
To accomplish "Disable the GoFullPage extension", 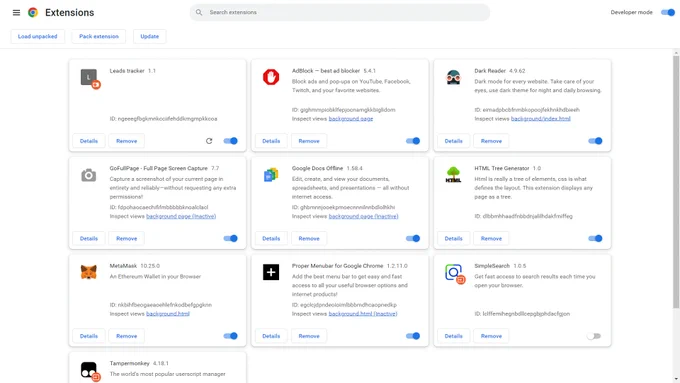I will pyautogui.click(x=231, y=239).
